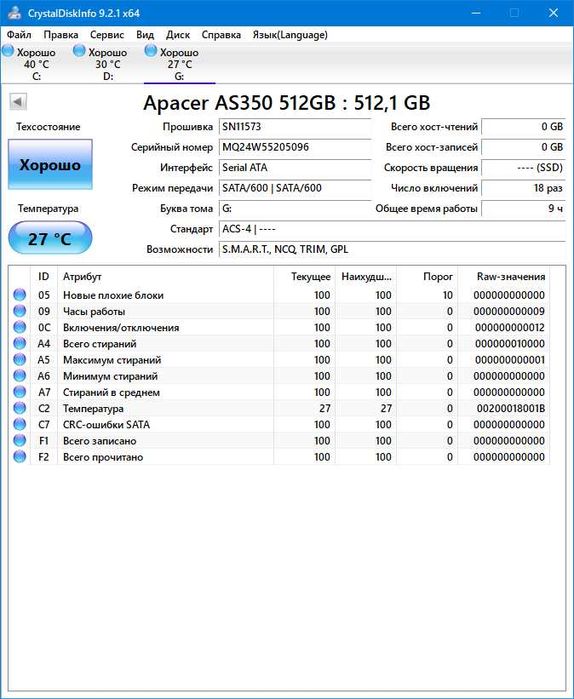The width and height of the screenshot is (574, 699).
Task: Click status orb for Включения/отключения
Action: (20, 327)
